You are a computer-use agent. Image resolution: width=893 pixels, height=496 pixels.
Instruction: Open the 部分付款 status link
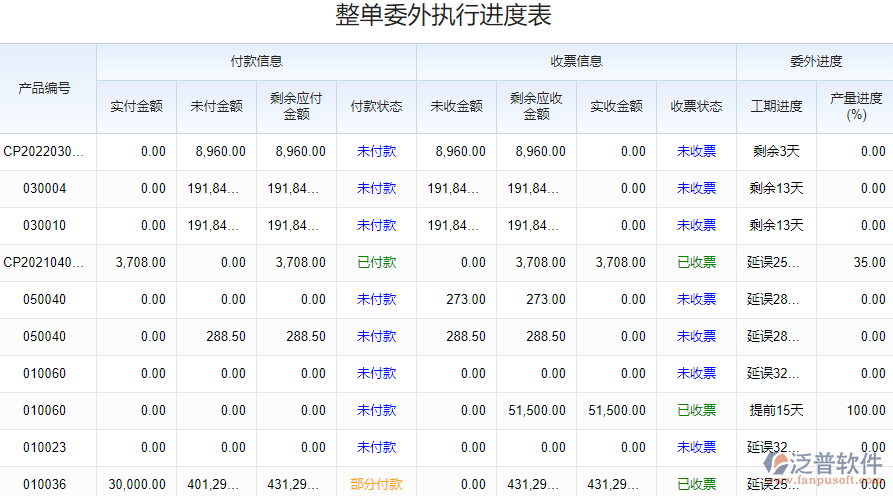(x=376, y=485)
